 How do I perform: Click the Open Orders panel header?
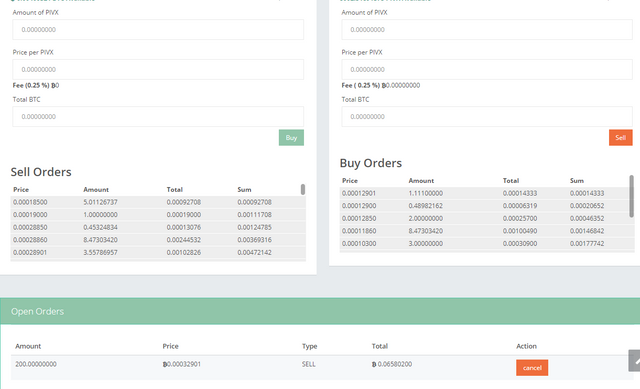(x=320, y=311)
